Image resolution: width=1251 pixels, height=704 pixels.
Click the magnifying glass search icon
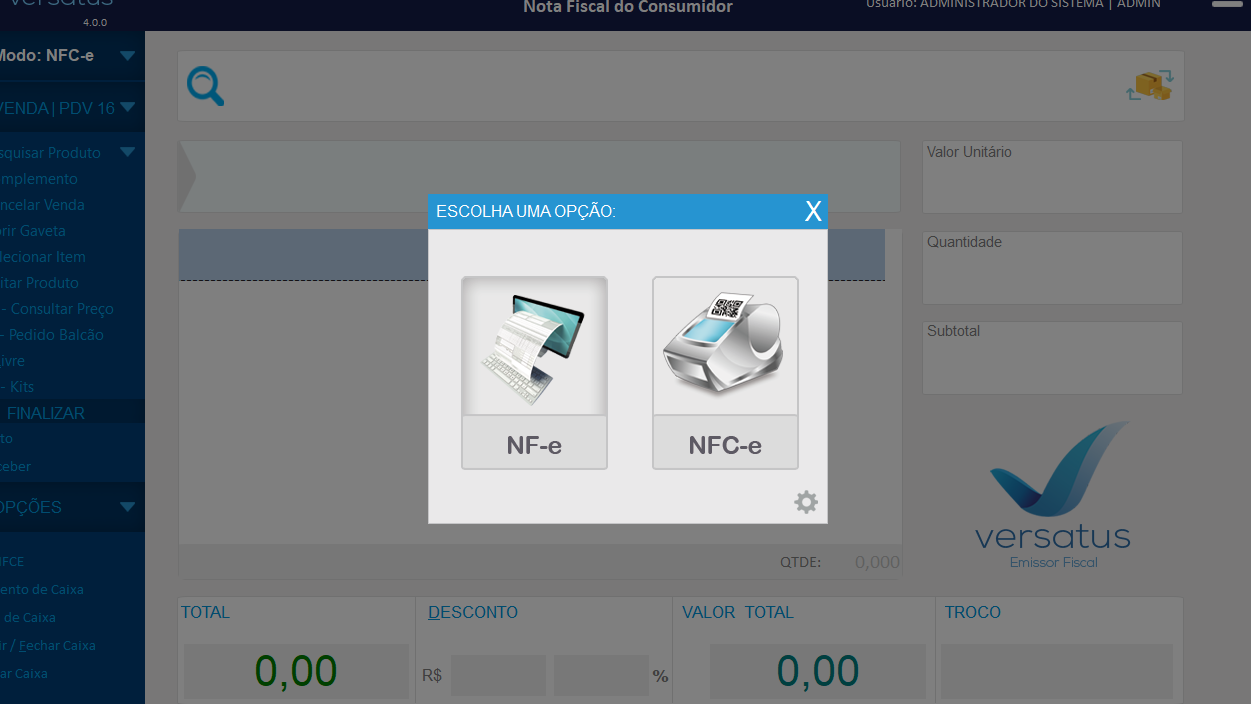[x=206, y=86]
